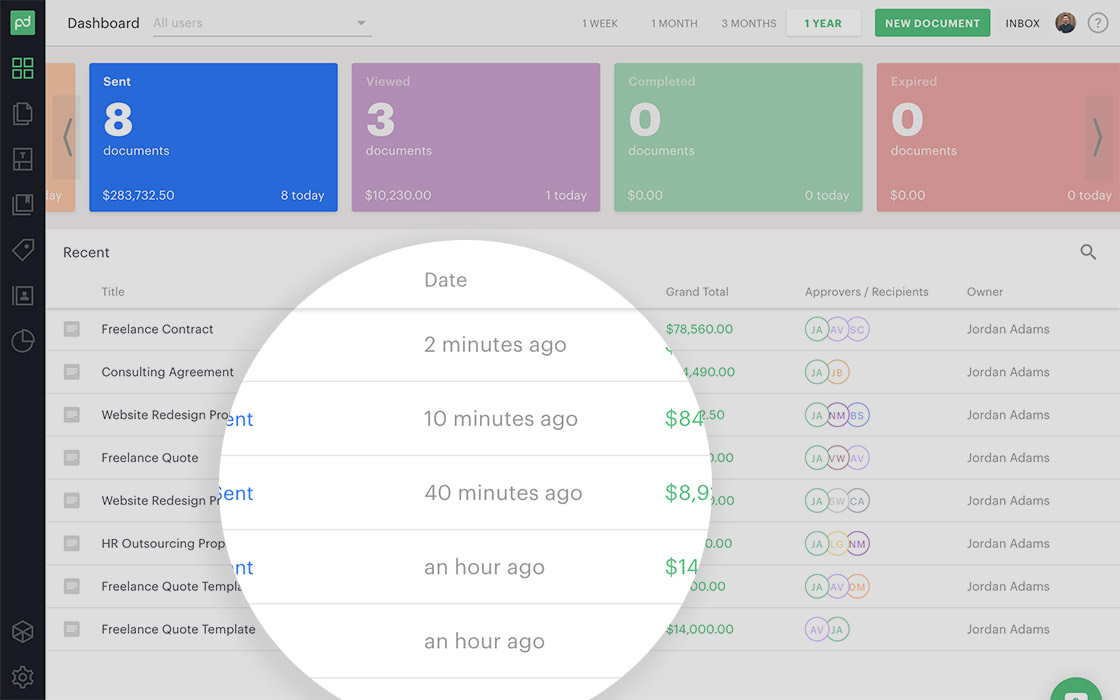Click the DM recipient avatar
Image resolution: width=1120 pixels, height=700 pixels.
pos(857,586)
